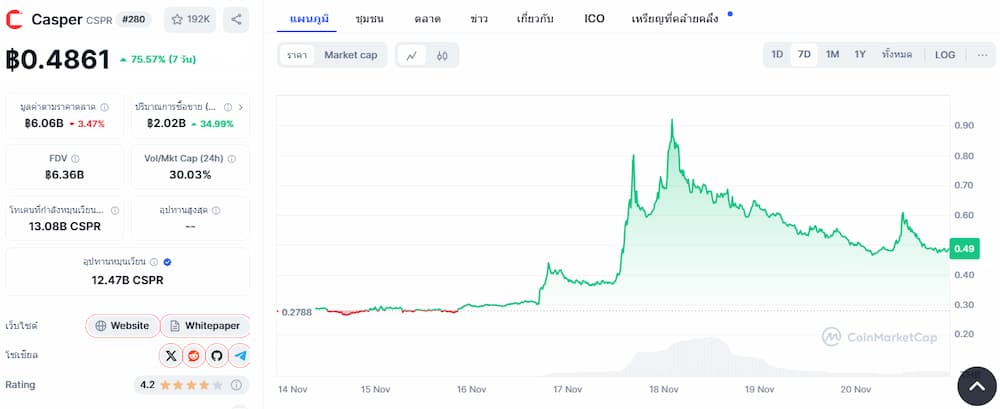
Task: Show info for Vol/Mkt Cap (24h)
Action: [x=232, y=158]
